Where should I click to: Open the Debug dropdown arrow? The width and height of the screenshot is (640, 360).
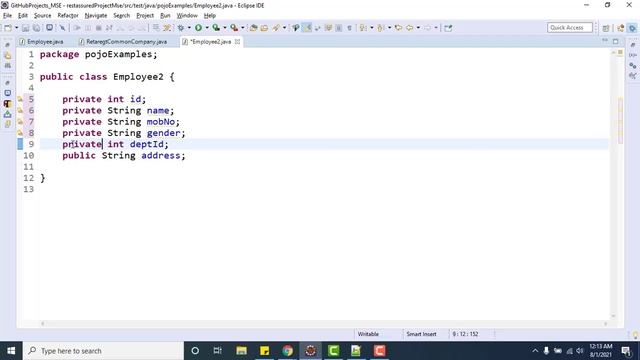(189, 28)
